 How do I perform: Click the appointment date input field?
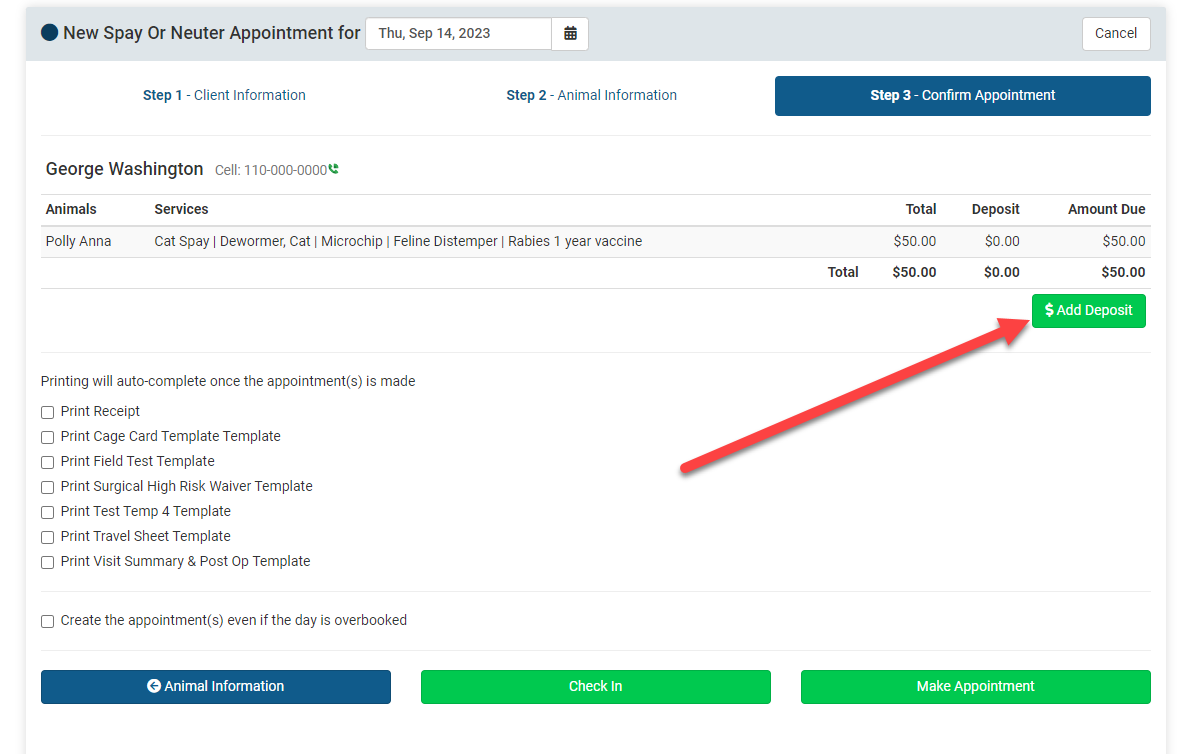[458, 34]
